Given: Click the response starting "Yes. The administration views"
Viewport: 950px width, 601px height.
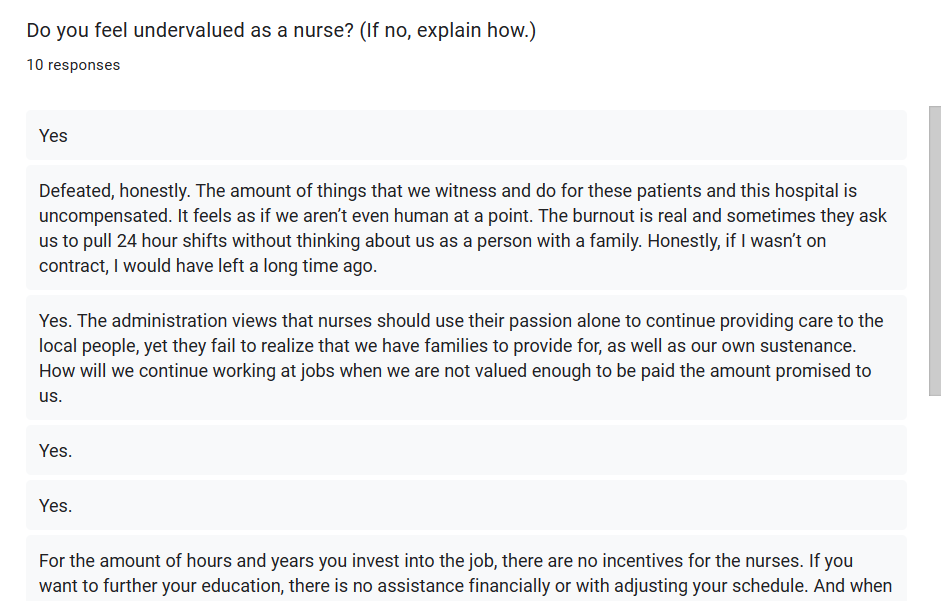Looking at the screenshot, I should coord(466,357).
